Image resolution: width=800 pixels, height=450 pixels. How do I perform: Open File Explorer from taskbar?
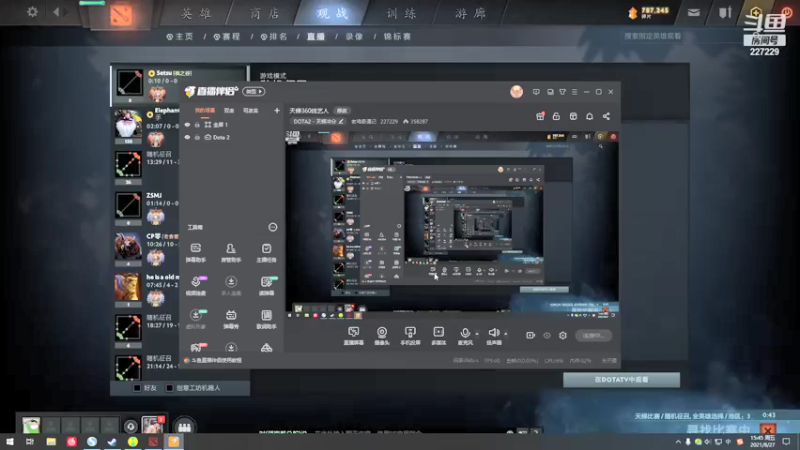tap(51, 442)
